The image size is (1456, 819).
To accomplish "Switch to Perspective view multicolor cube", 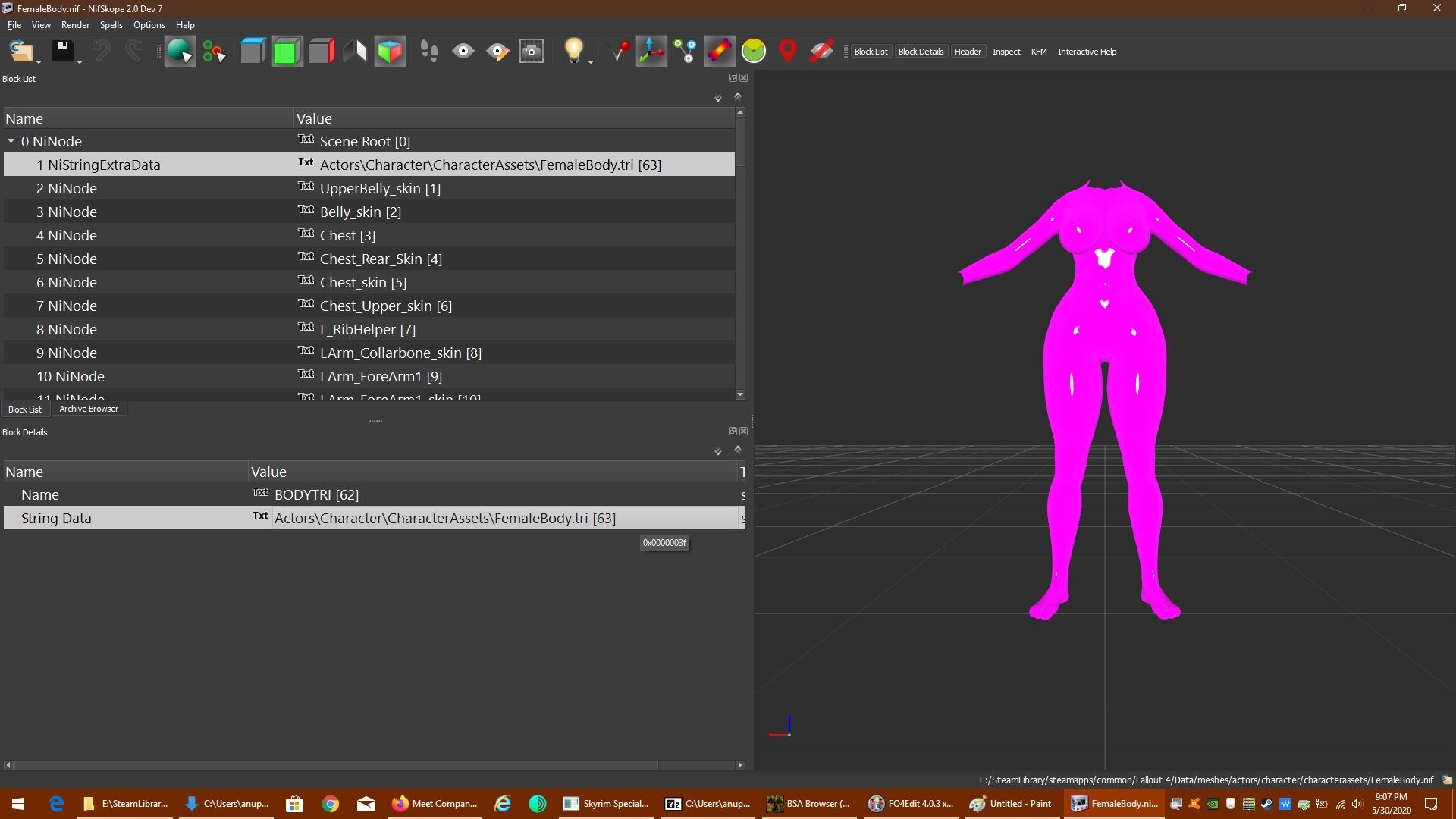I will pos(390,52).
